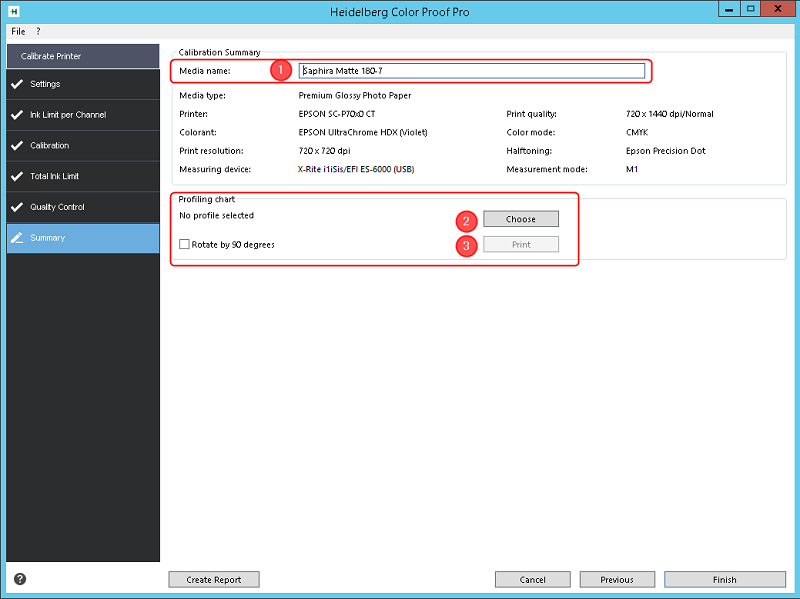
Task: Click the Finish button
Action: tap(724, 580)
